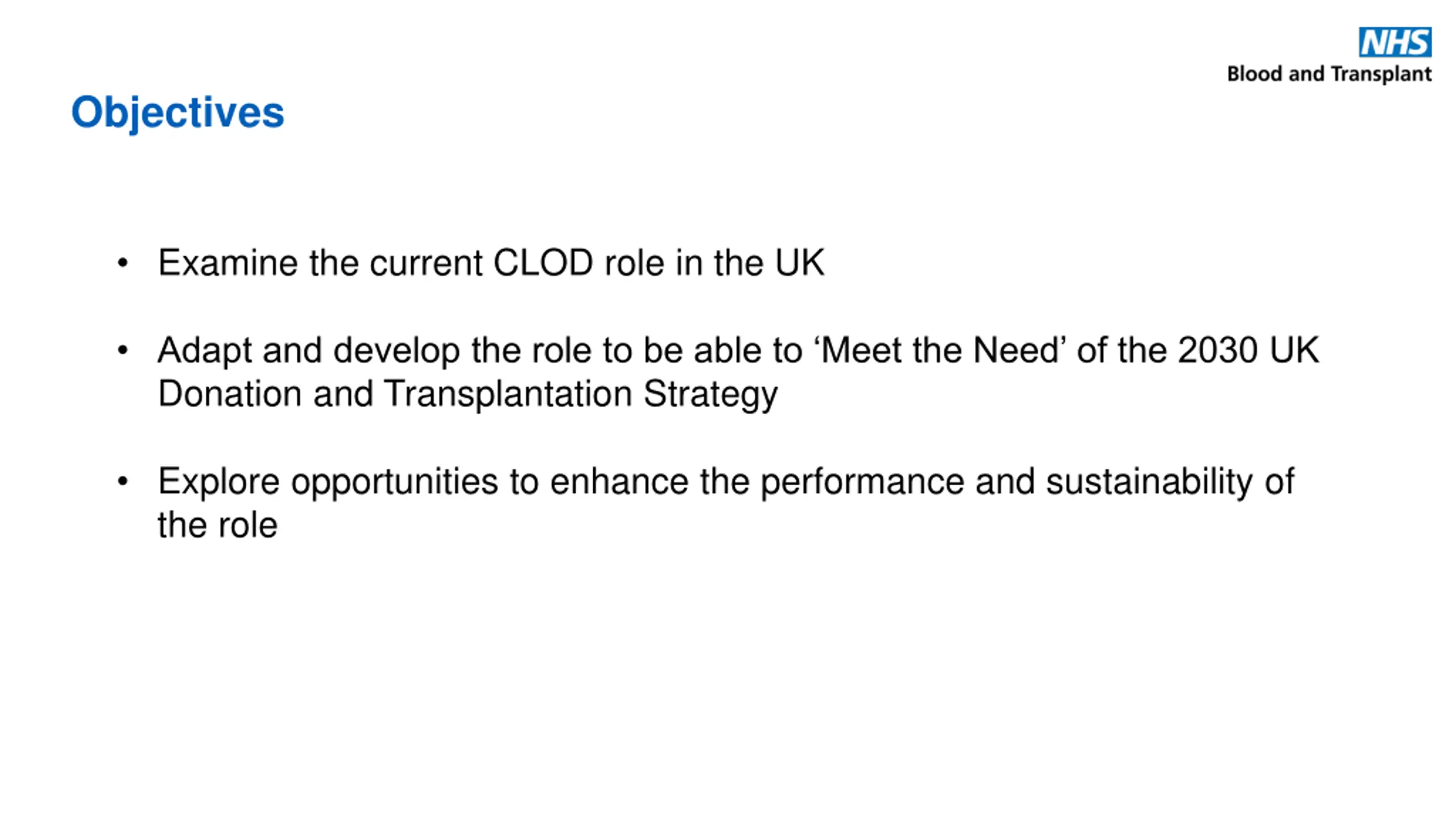Click the line starting Adapt and develop
The height and width of the screenshot is (819, 1456).
(x=738, y=350)
